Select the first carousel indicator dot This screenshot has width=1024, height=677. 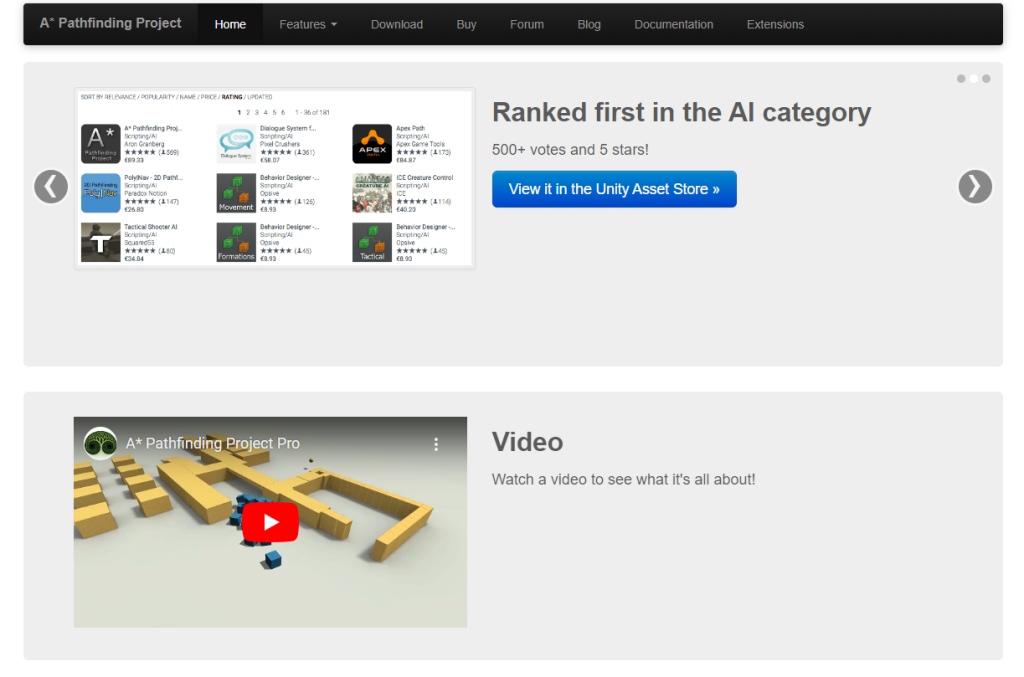[x=961, y=78]
